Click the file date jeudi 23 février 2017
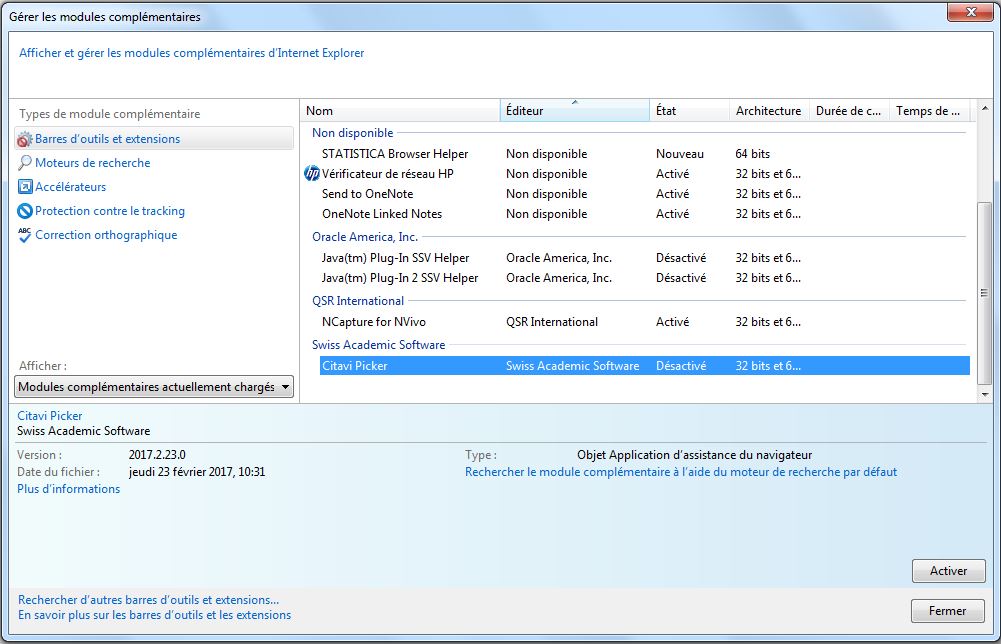The height and width of the screenshot is (644, 1001). click(197, 472)
